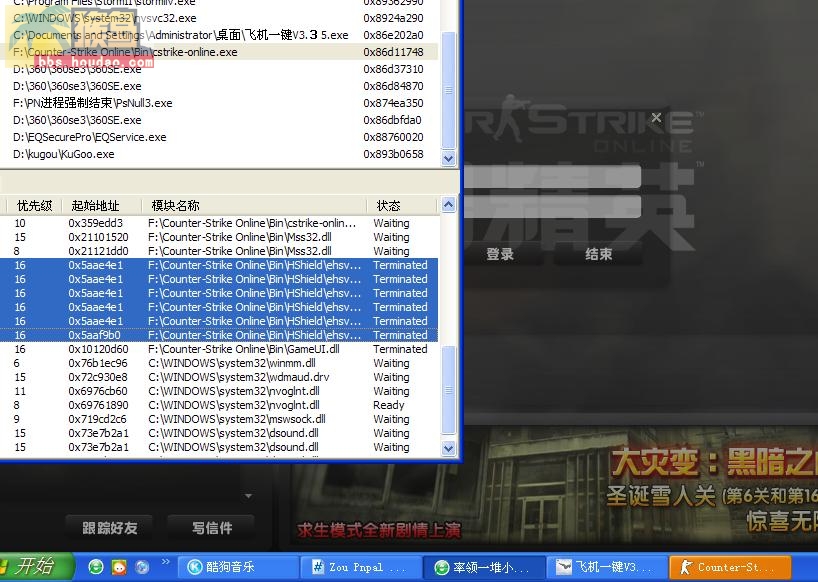Close the Counter-Strike Online login dialog

tap(656, 118)
